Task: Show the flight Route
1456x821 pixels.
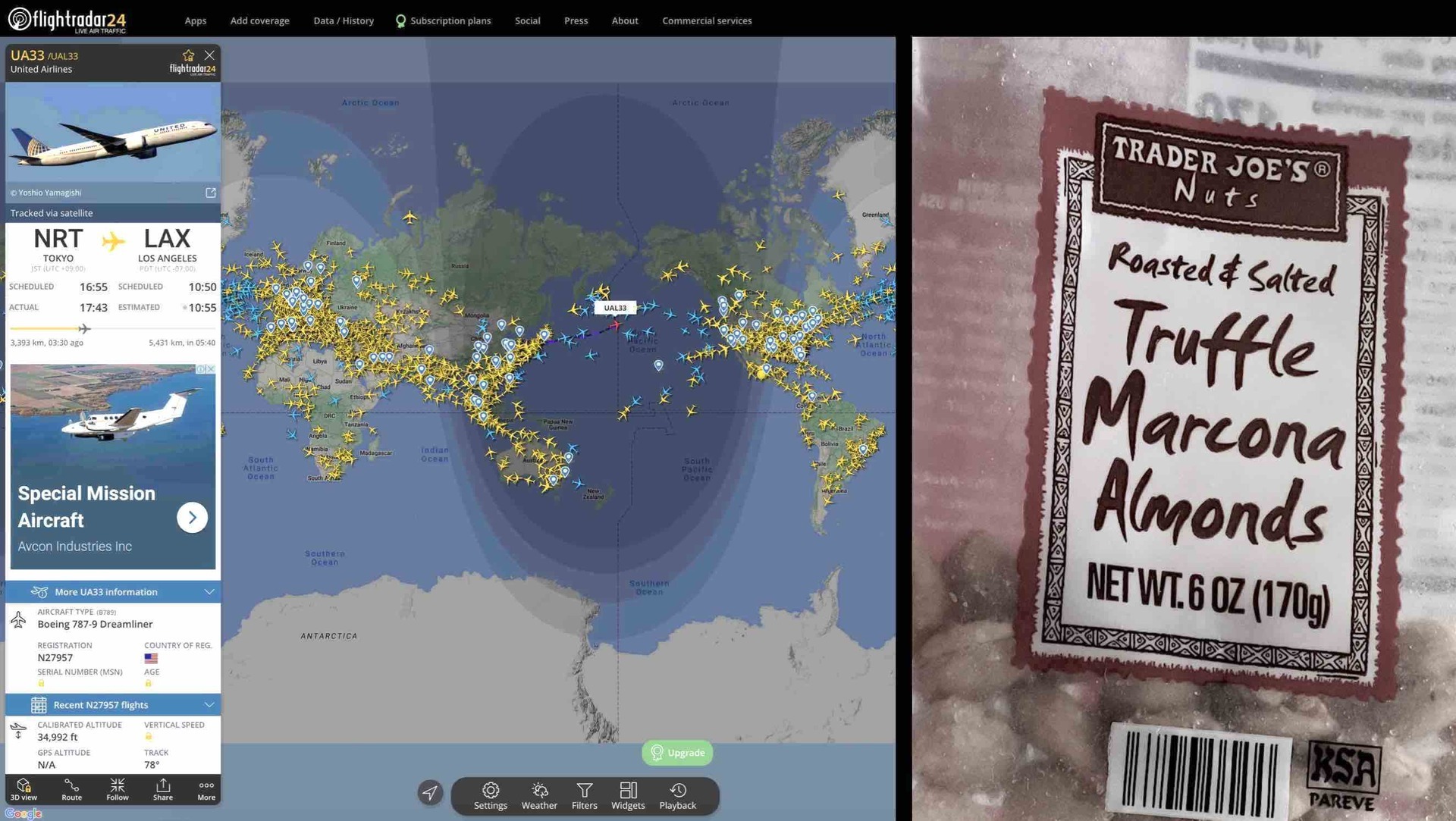Action: [x=71, y=789]
